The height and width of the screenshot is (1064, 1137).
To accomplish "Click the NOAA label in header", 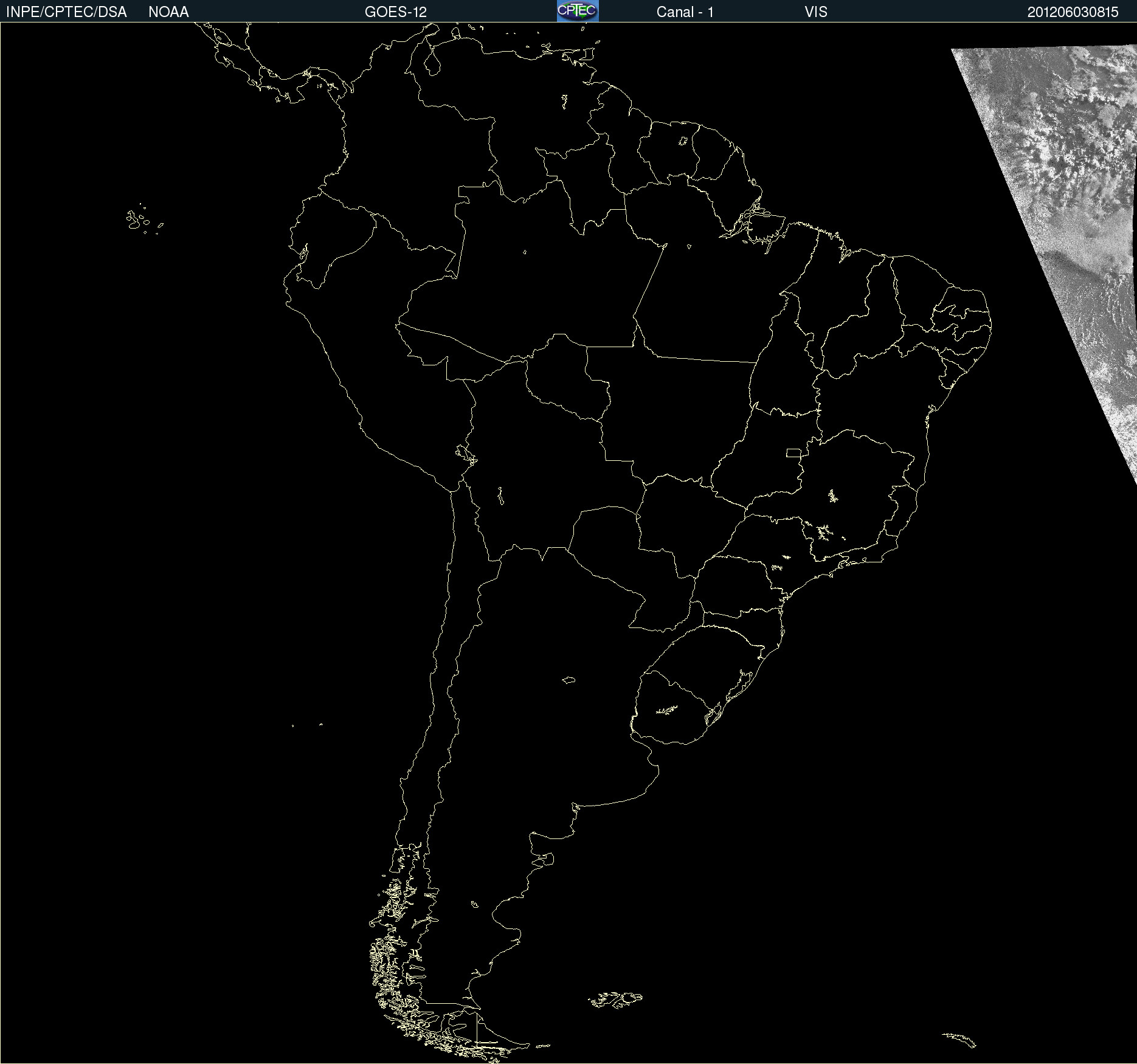I will coord(168,12).
